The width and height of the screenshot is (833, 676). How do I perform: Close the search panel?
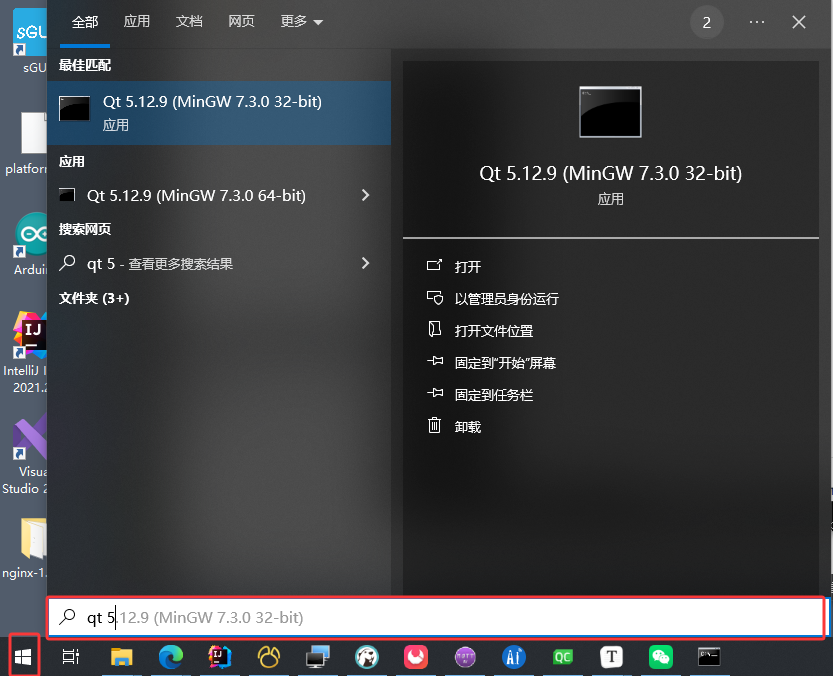(x=798, y=22)
